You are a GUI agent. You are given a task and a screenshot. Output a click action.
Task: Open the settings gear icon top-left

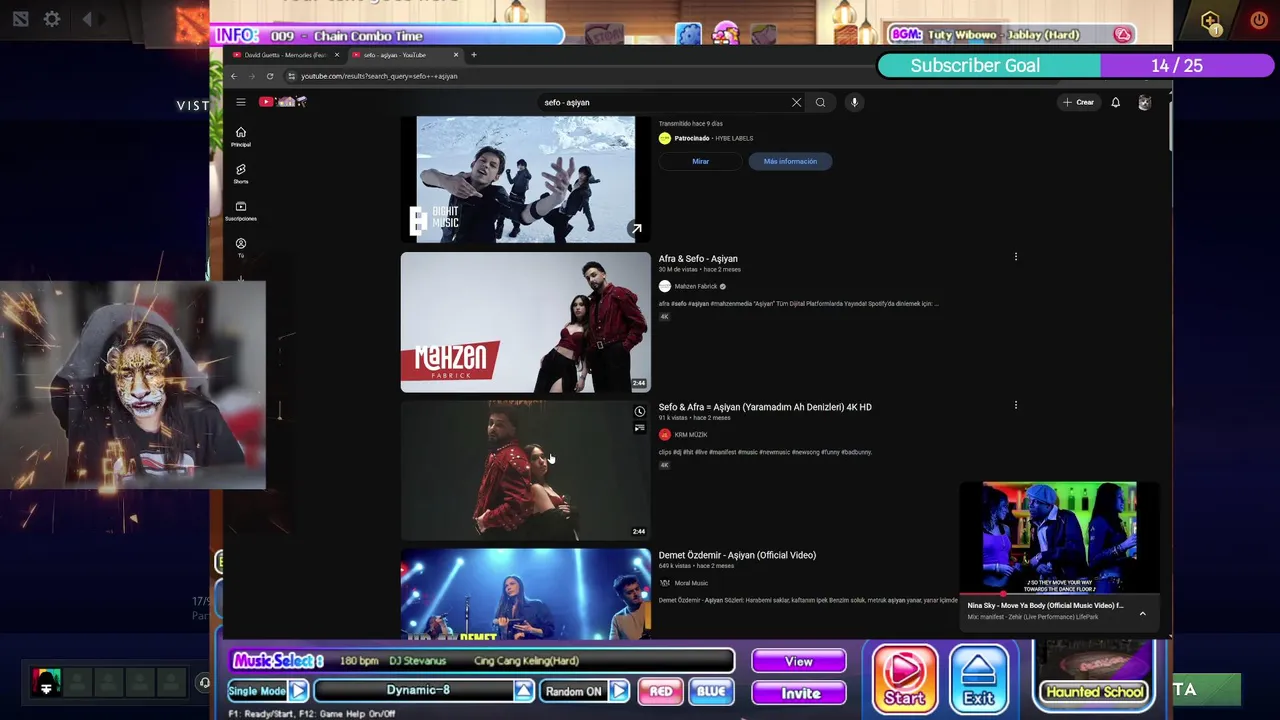click(x=52, y=19)
